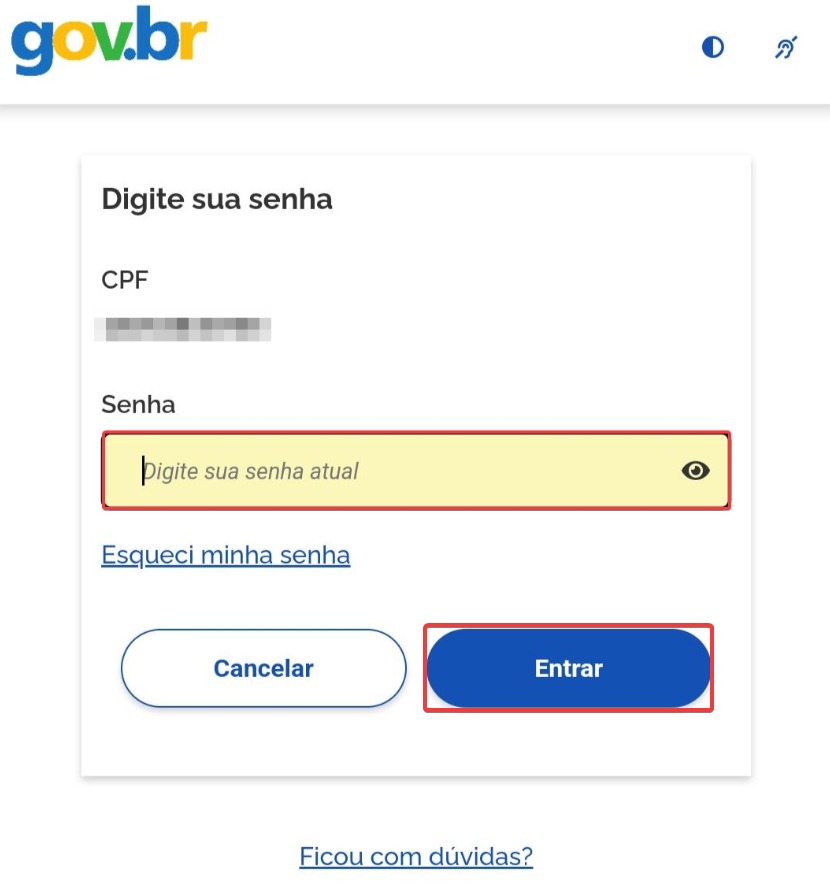Viewport: 830px width, 893px height.
Task: Click the CPF label
Action: coord(125,280)
